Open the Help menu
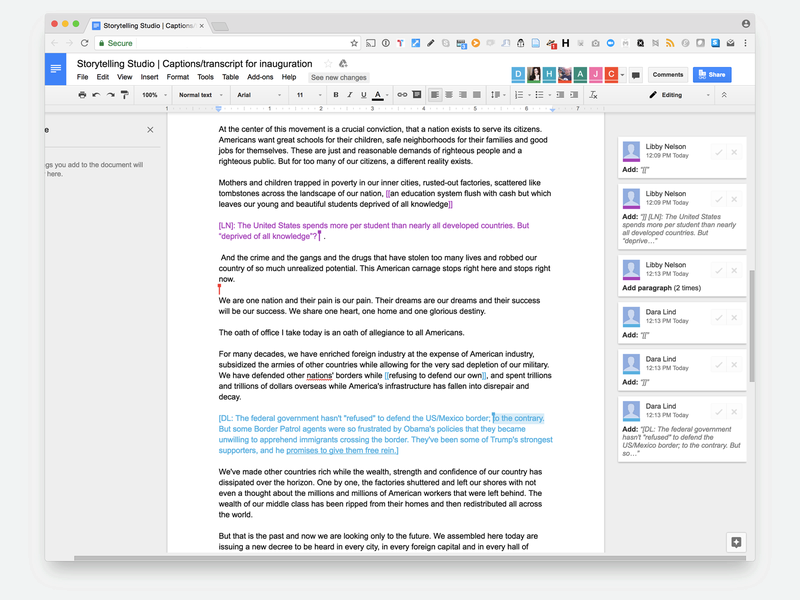800x600 pixels. pos(289,77)
